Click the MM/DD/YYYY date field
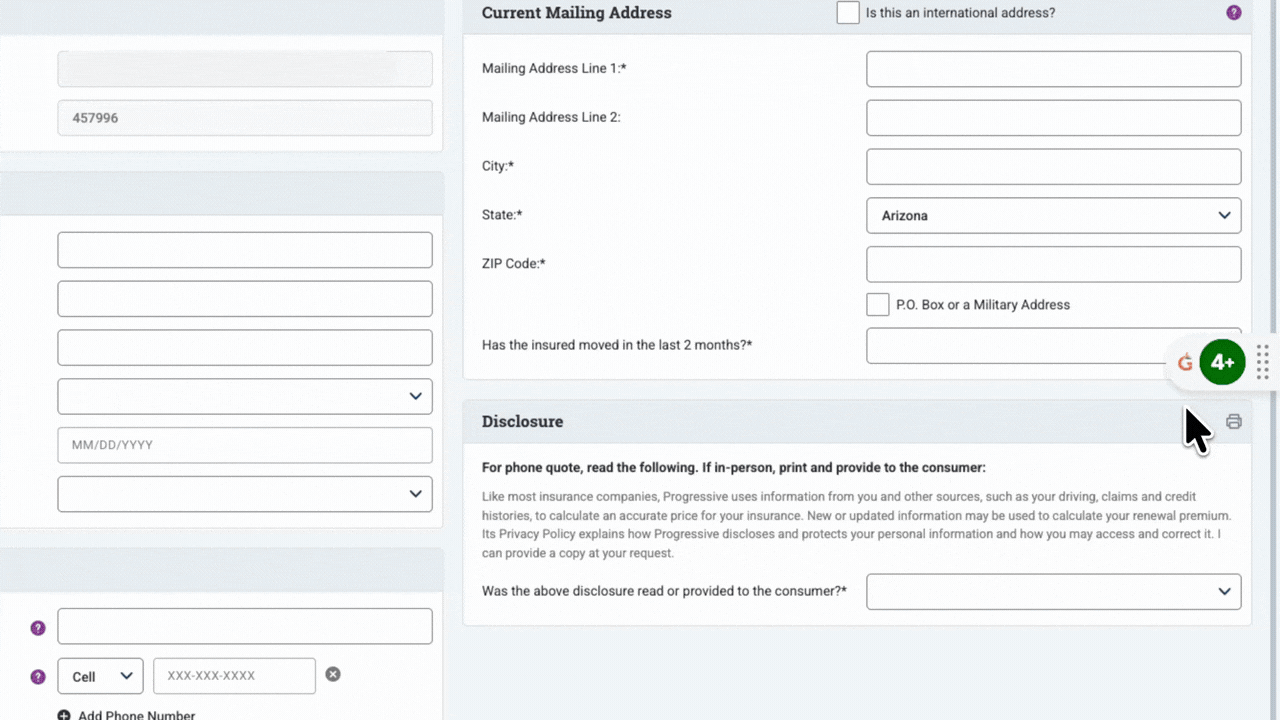This screenshot has height=720, width=1280. click(x=245, y=446)
